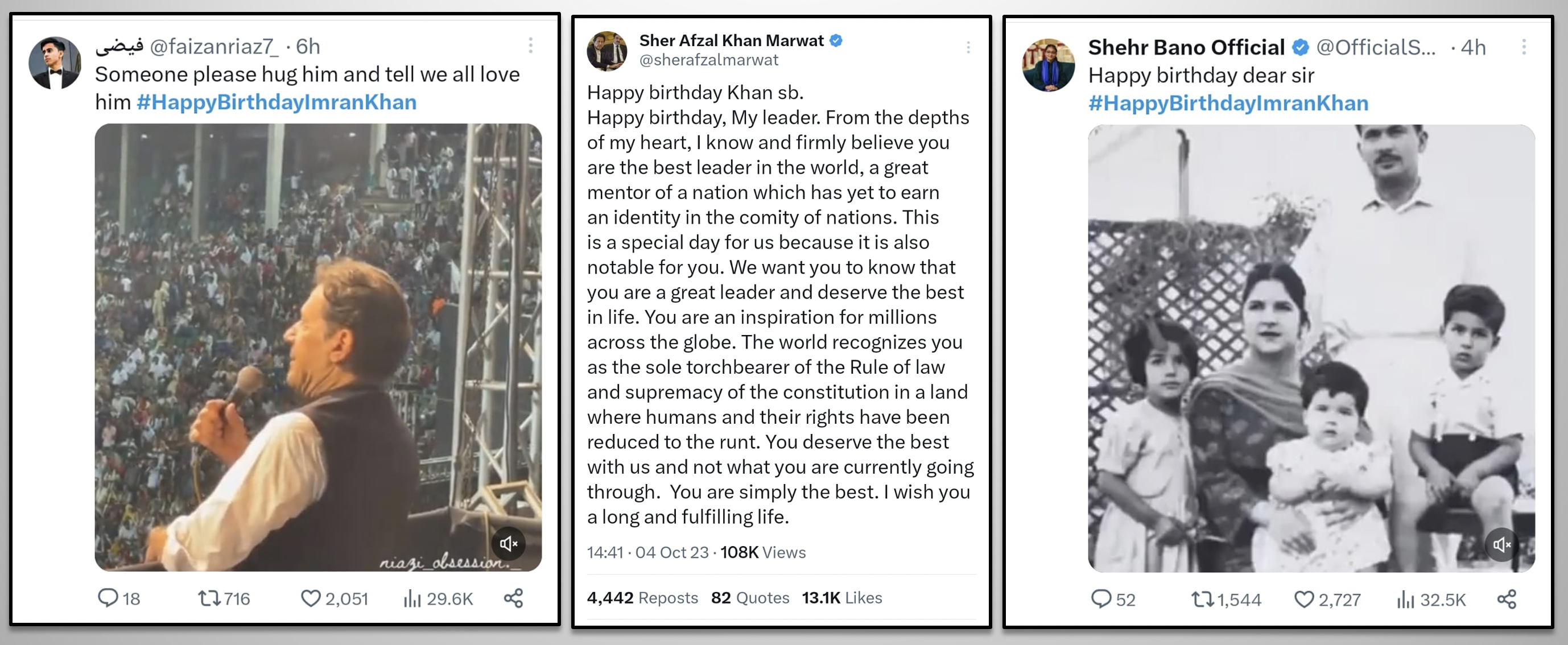Click reply icon on faizanriaz7_ tweet

pyautogui.click(x=108, y=598)
